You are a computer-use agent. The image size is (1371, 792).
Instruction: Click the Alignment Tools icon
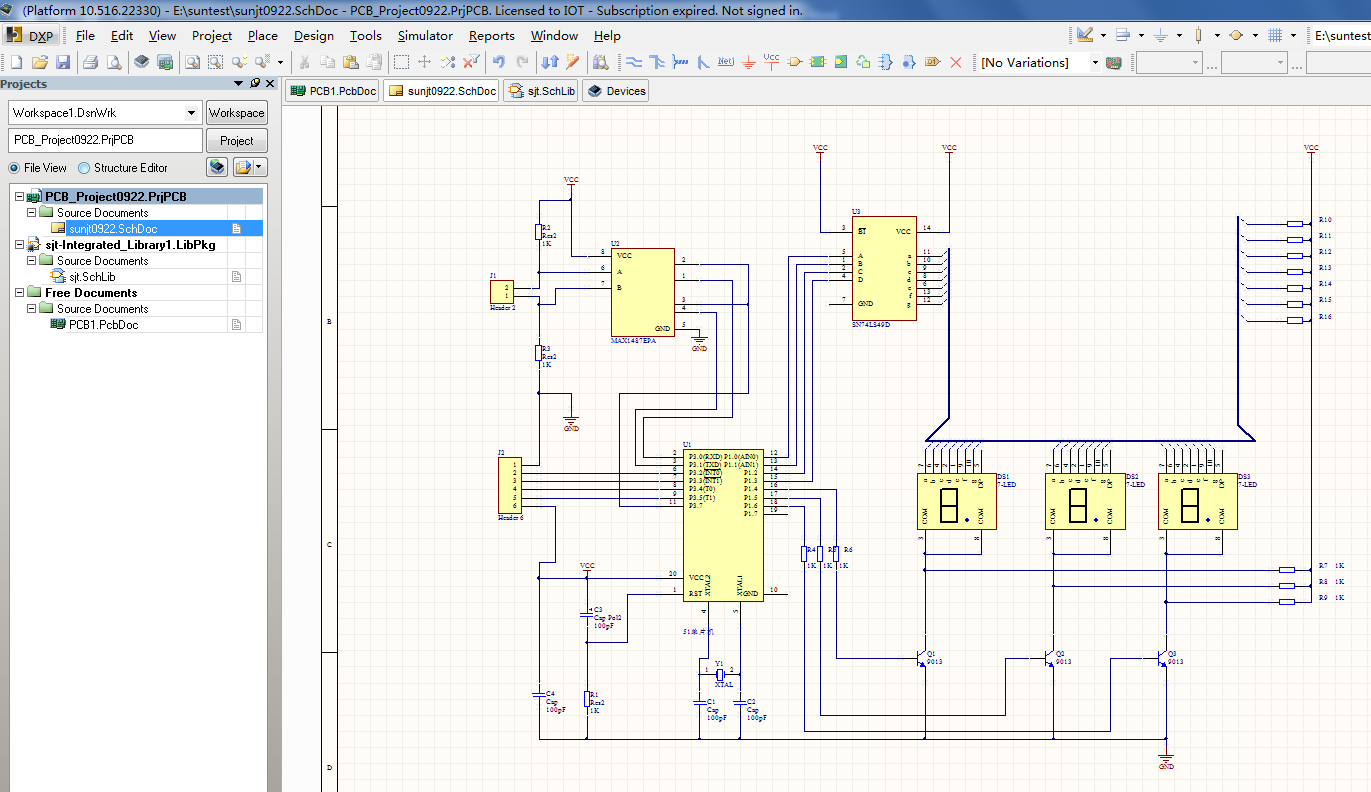(x=1122, y=35)
